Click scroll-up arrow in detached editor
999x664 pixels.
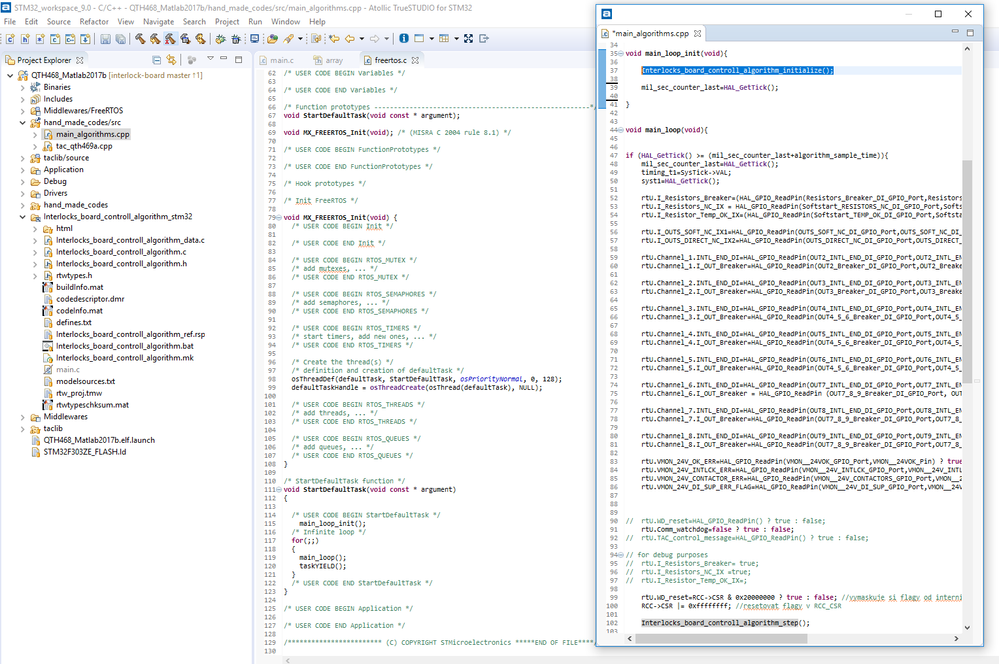point(967,48)
